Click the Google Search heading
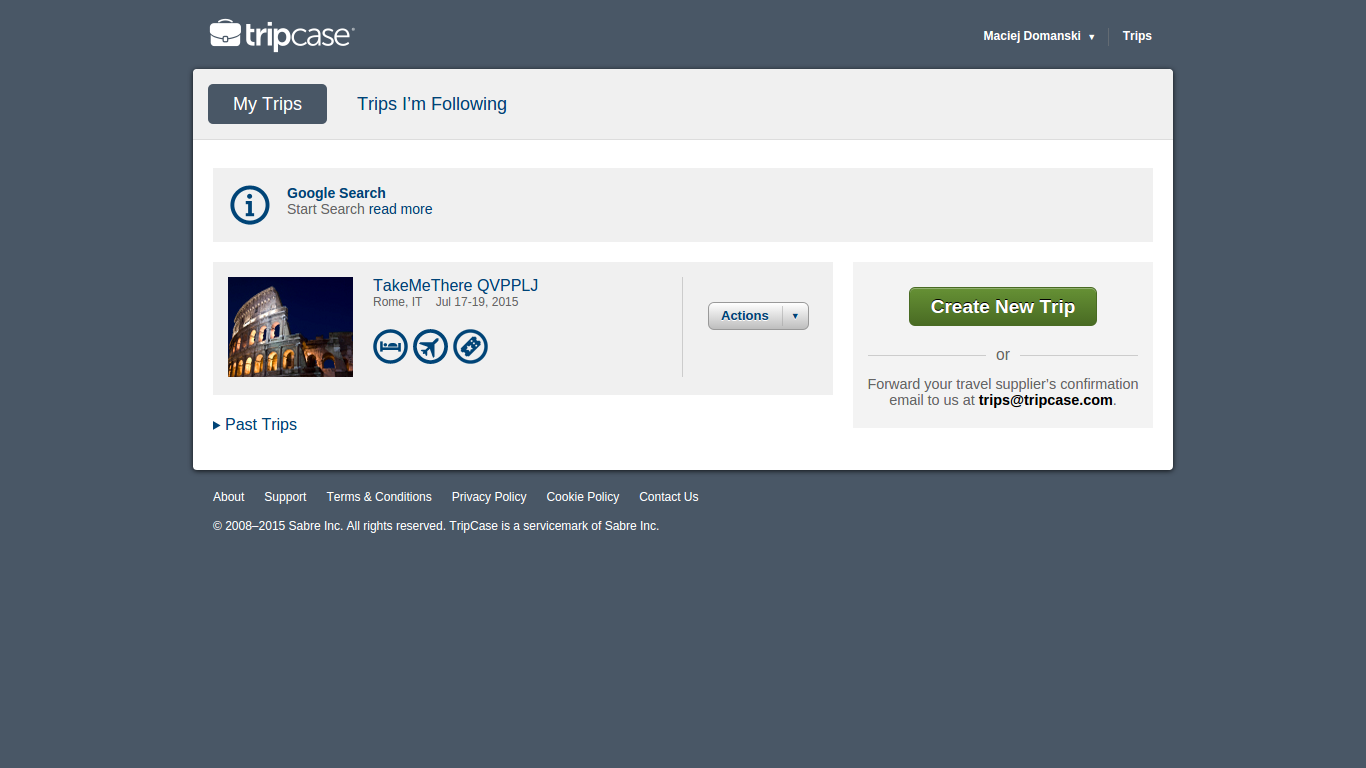Image resolution: width=1366 pixels, height=768 pixels. coord(336,193)
